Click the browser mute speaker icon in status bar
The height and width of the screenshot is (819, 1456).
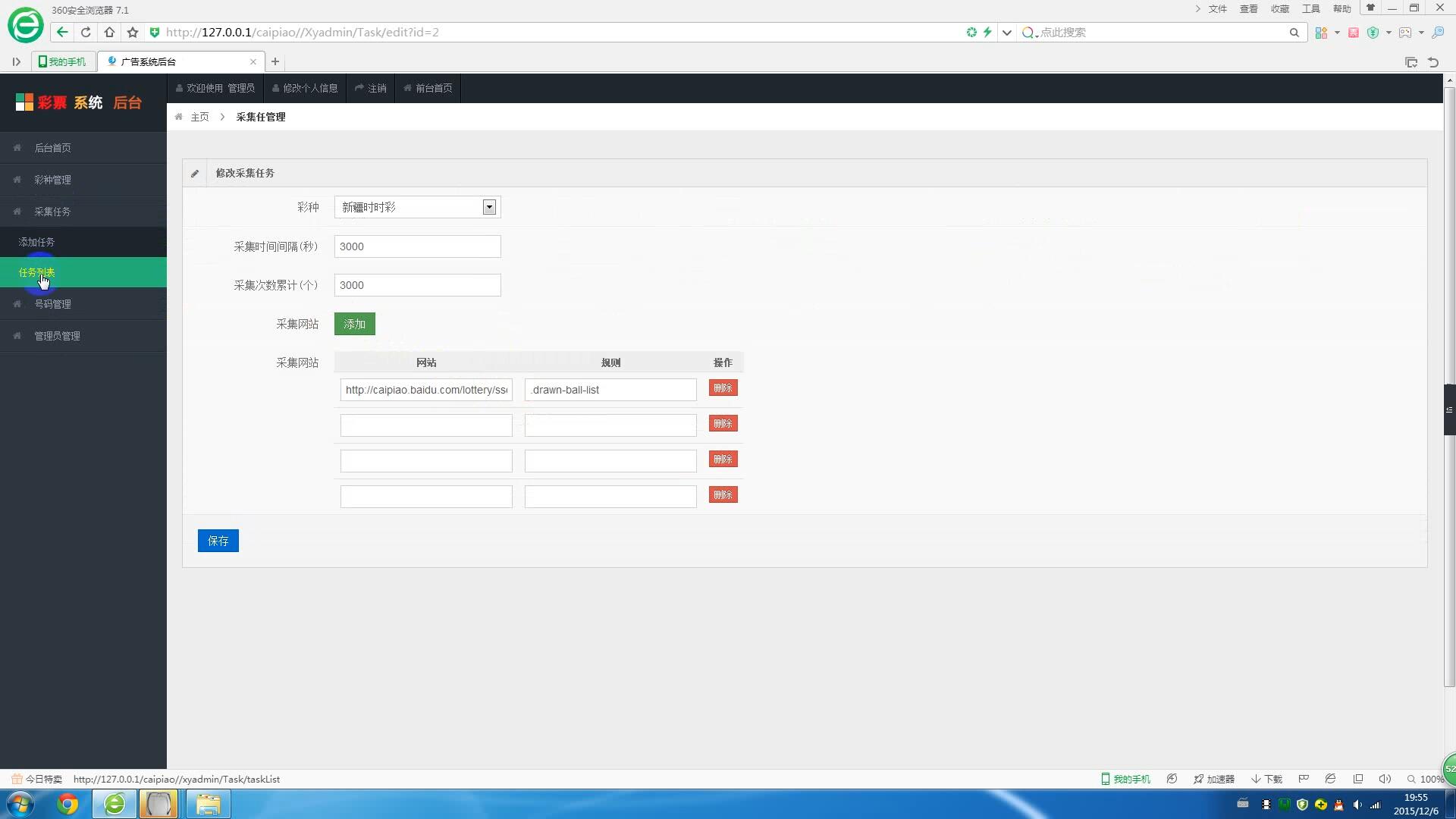click(x=1385, y=779)
